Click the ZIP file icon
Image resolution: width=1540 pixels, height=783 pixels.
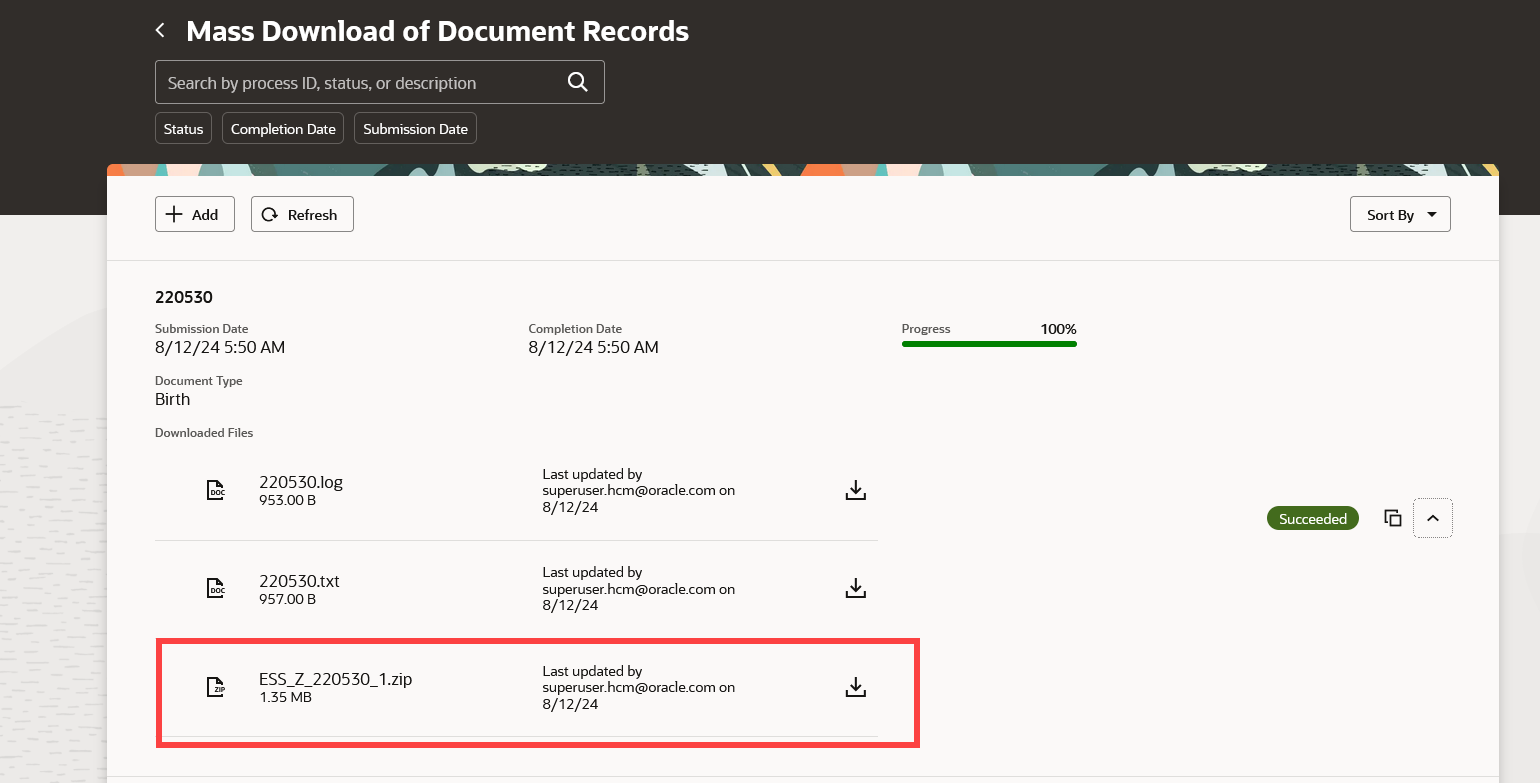[216, 687]
